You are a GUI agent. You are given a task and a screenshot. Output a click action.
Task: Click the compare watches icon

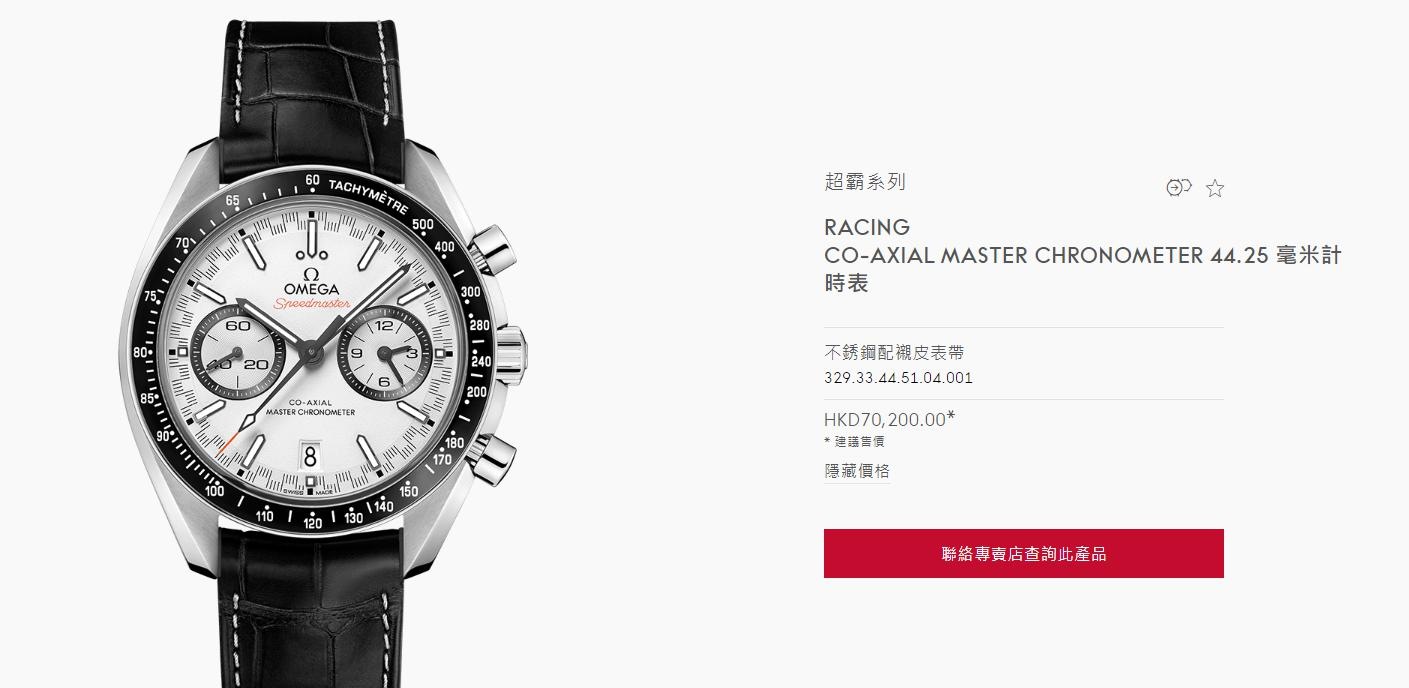(1179, 187)
